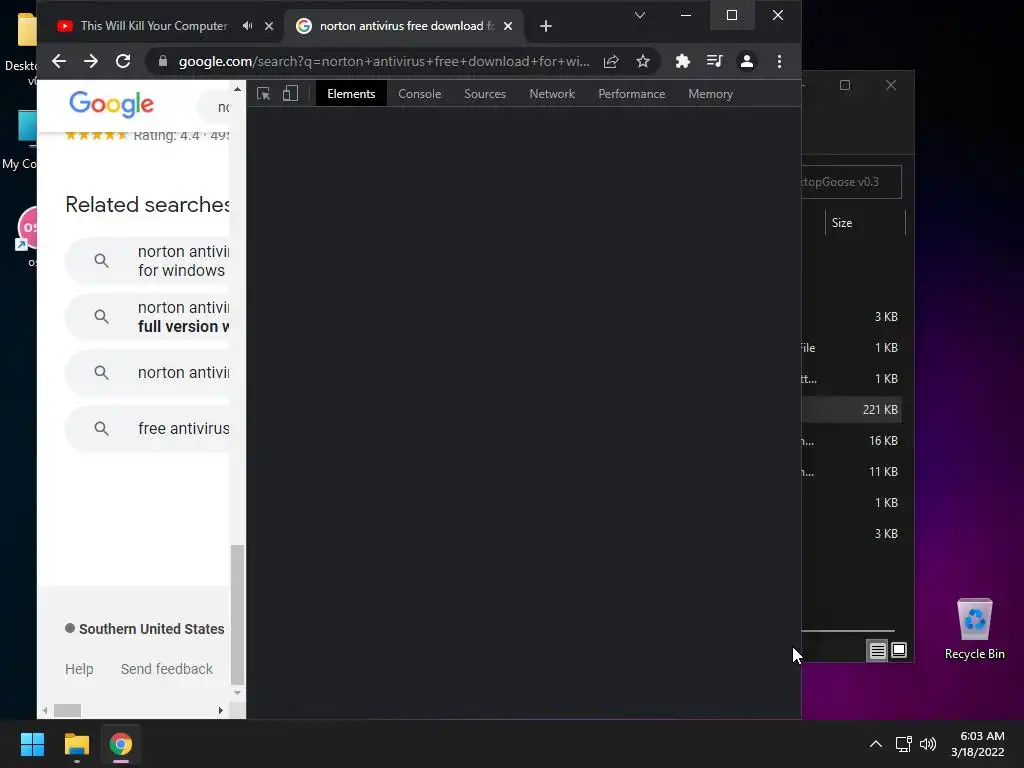The image size is (1024, 768).
Task: Reload the Google search page
Action: 123,61
